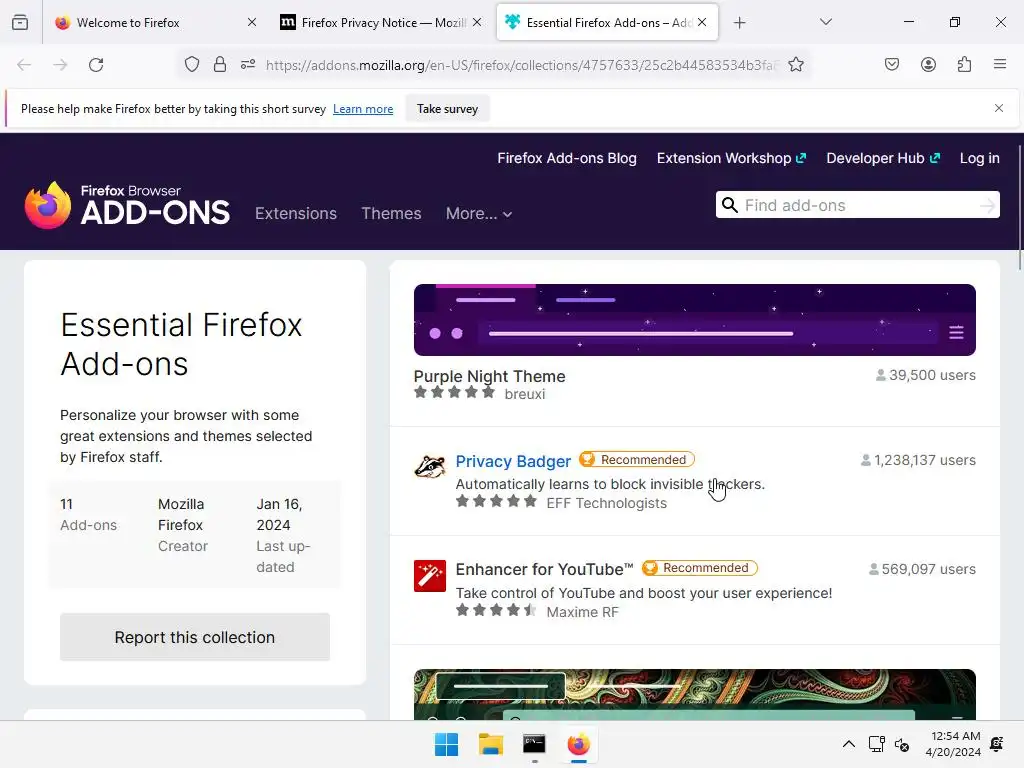Open the Purple Night Theme preview image
The width and height of the screenshot is (1024, 768).
[695, 320]
